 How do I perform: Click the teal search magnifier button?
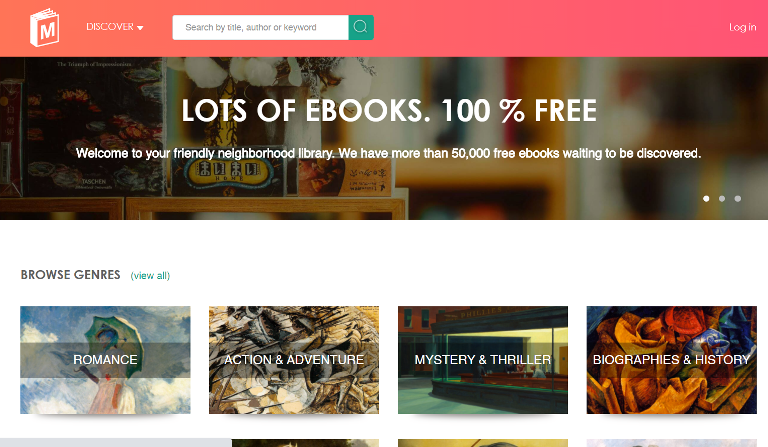coord(361,27)
